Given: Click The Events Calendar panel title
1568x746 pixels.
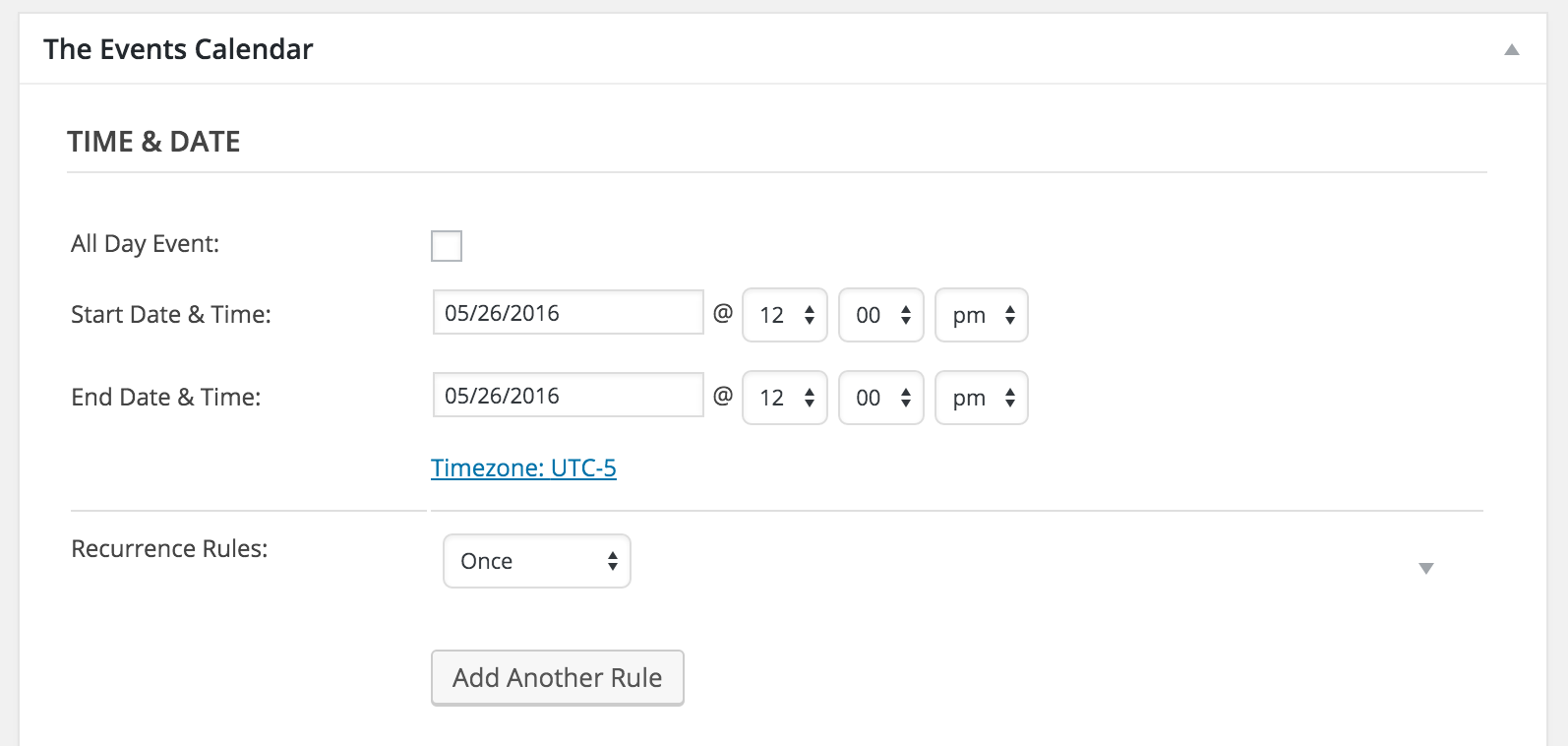Looking at the screenshot, I should click(x=178, y=49).
